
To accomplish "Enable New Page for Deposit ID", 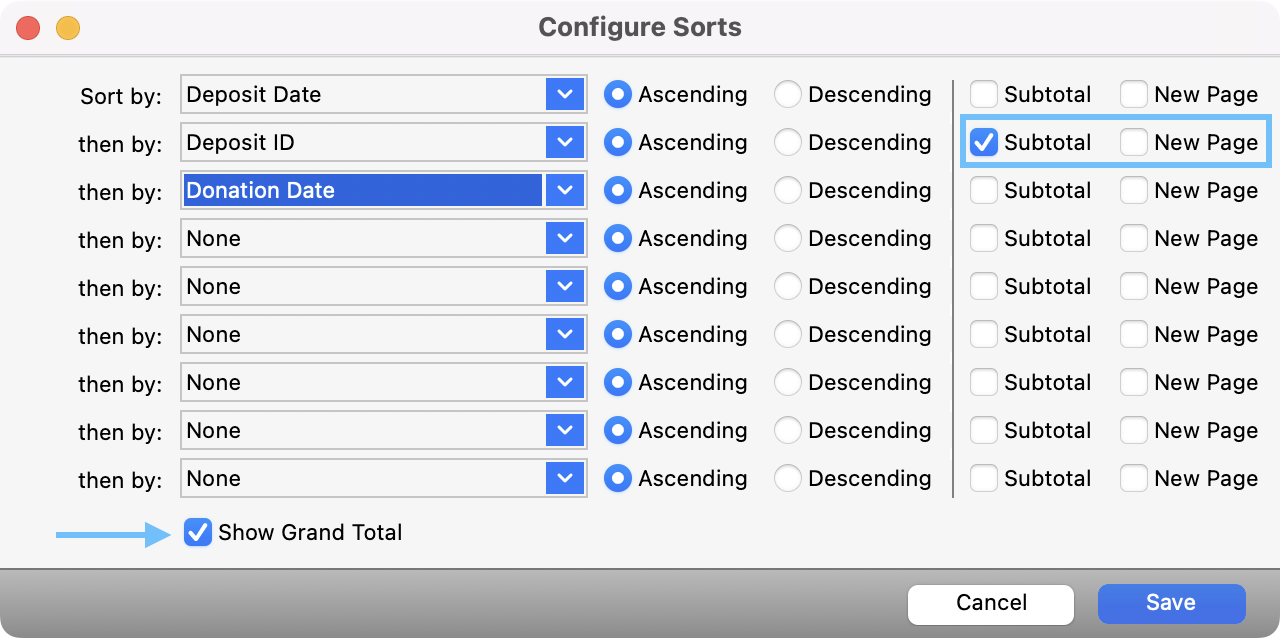I will coord(1134,143).
